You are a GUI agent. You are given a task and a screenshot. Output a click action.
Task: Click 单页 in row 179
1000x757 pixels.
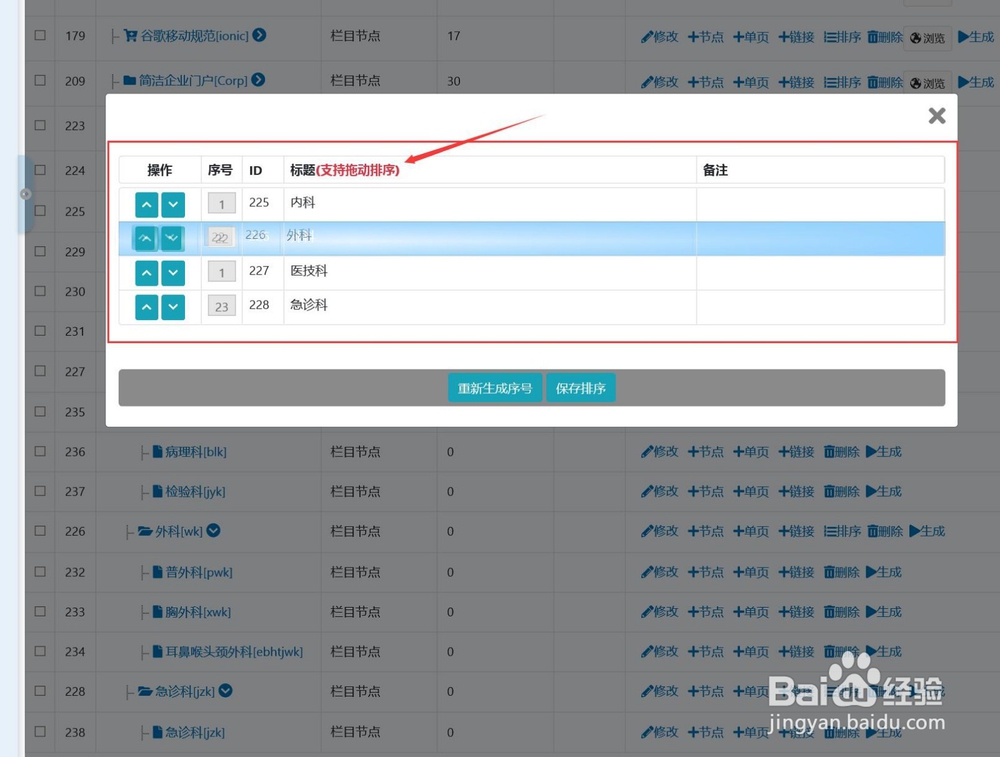(x=751, y=37)
